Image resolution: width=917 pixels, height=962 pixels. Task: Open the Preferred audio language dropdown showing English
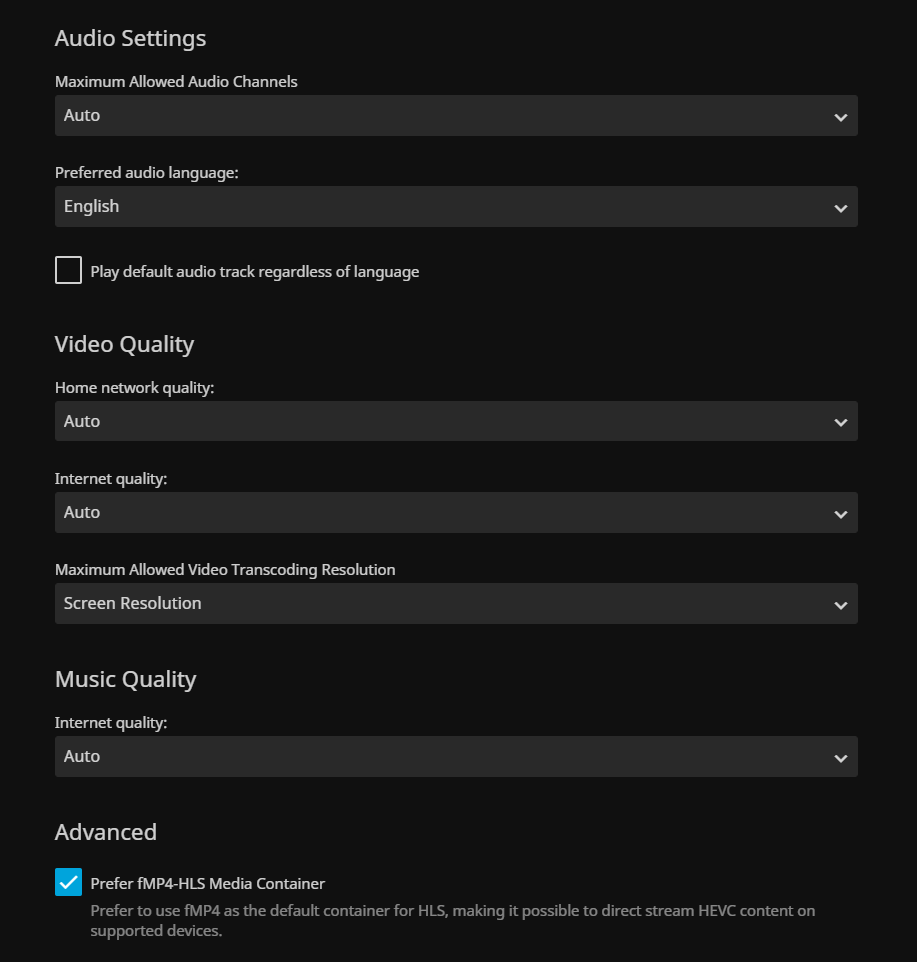coord(440,207)
